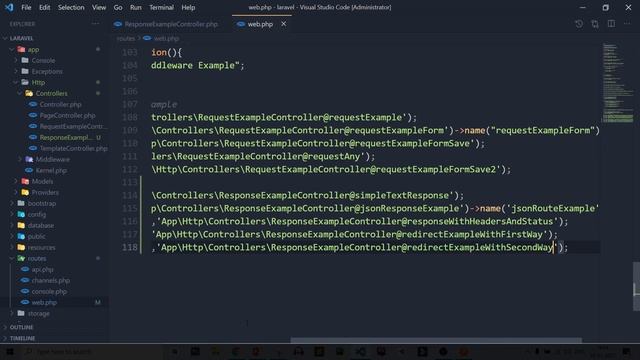
Task: Open PageController.php file
Action: 67,116
